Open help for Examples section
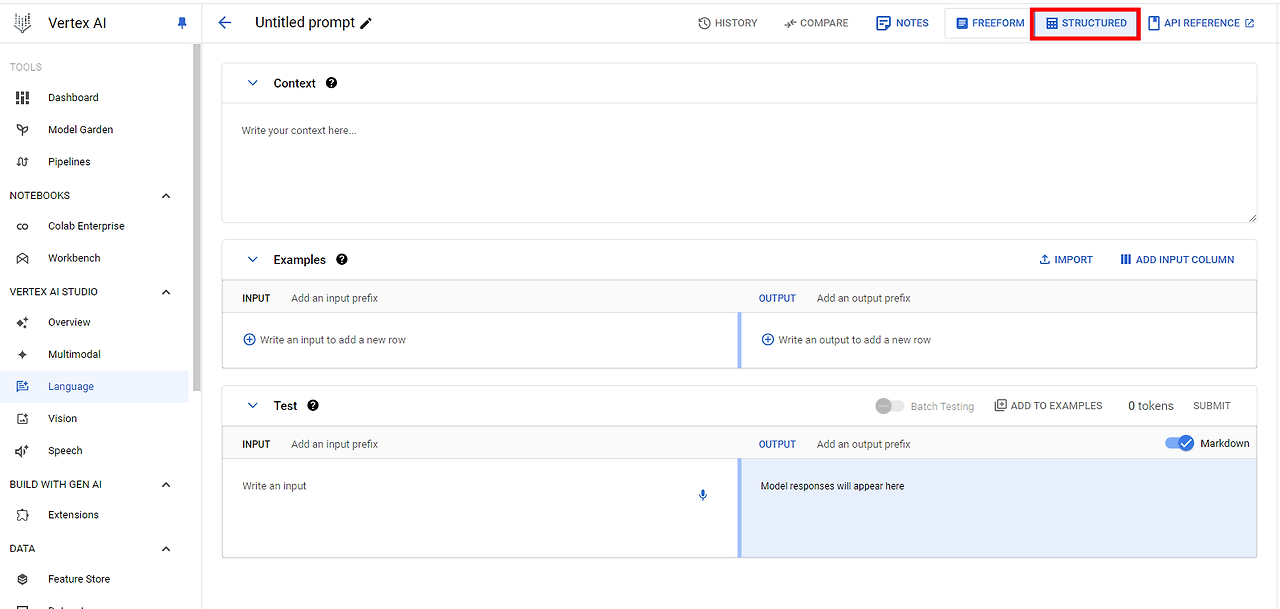1280x609 pixels. (342, 259)
